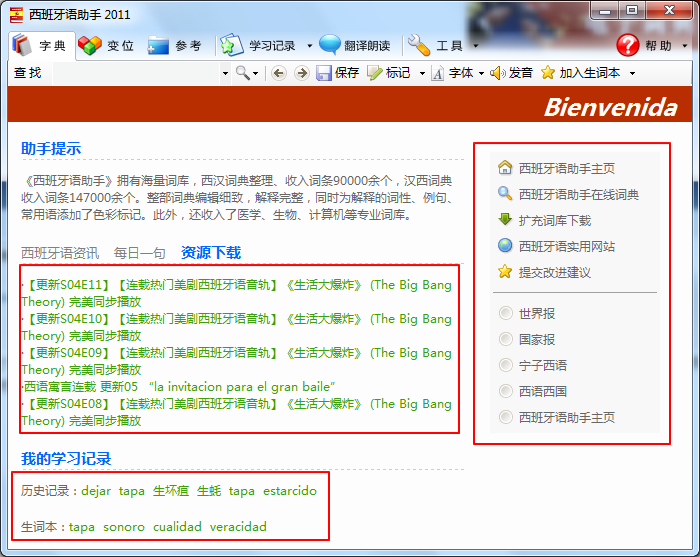Click the house icon for 西班牙语助手主页
The height and width of the screenshot is (557, 700).
505,168
